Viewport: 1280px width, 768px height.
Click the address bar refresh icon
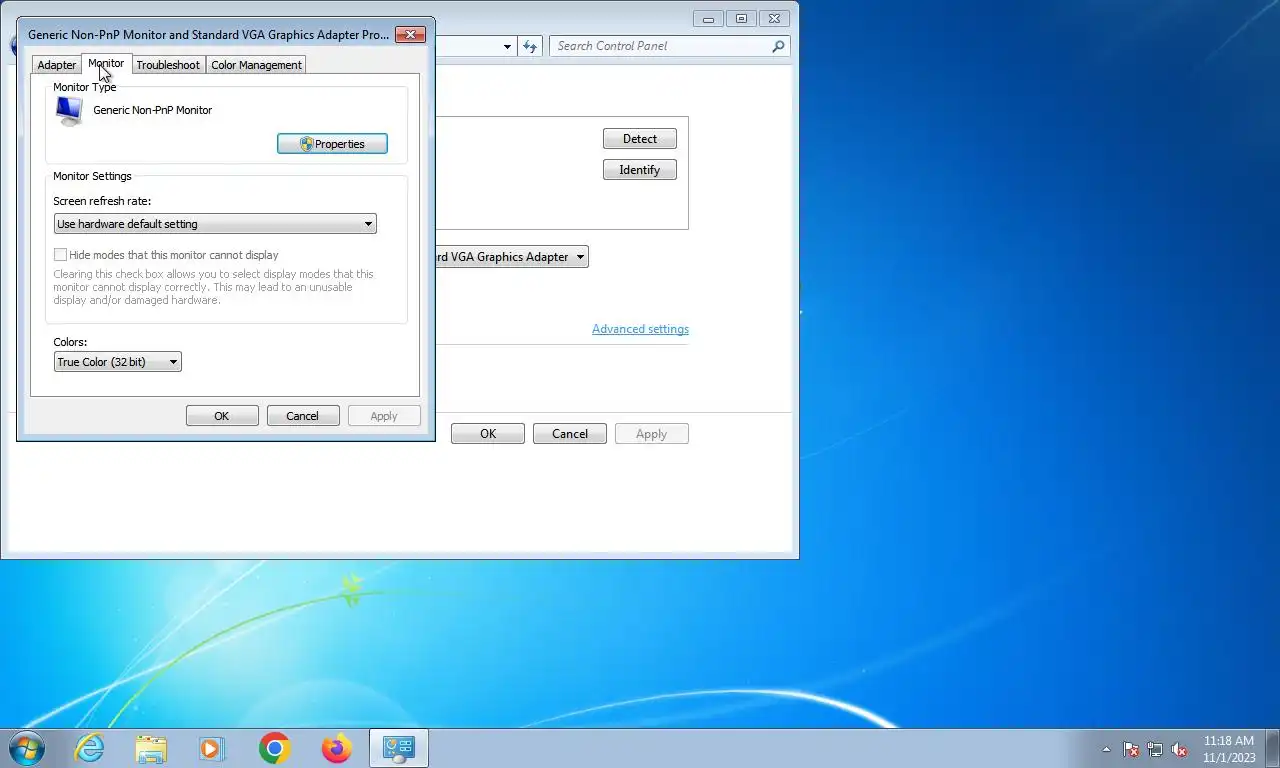(530, 46)
